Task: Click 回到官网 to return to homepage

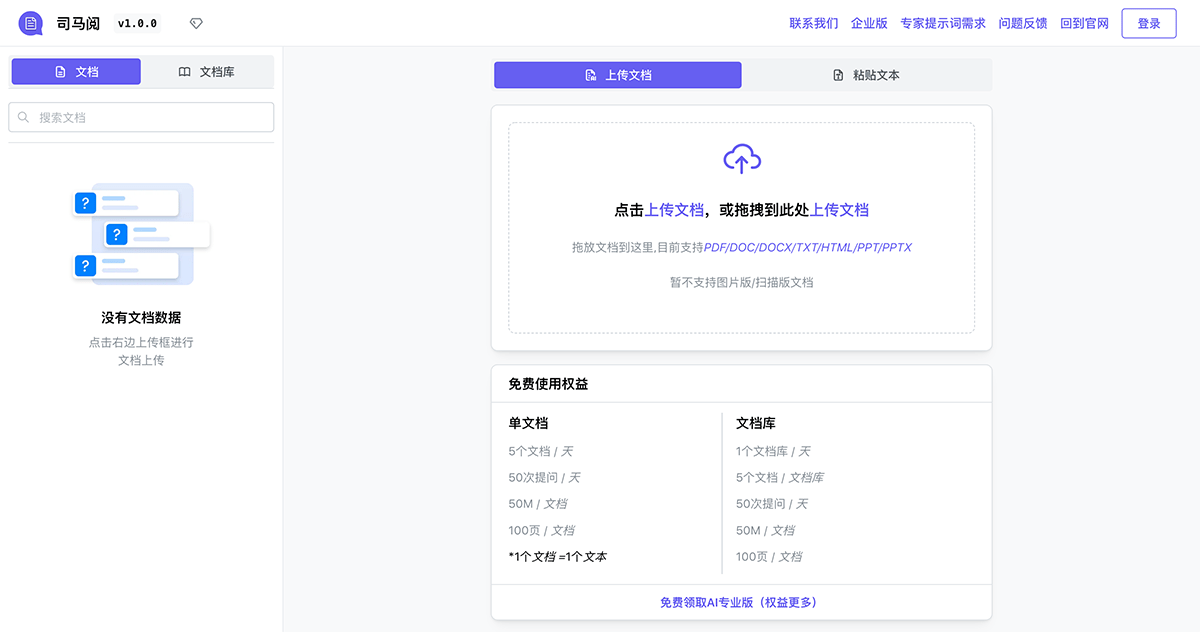Action: (x=1085, y=23)
